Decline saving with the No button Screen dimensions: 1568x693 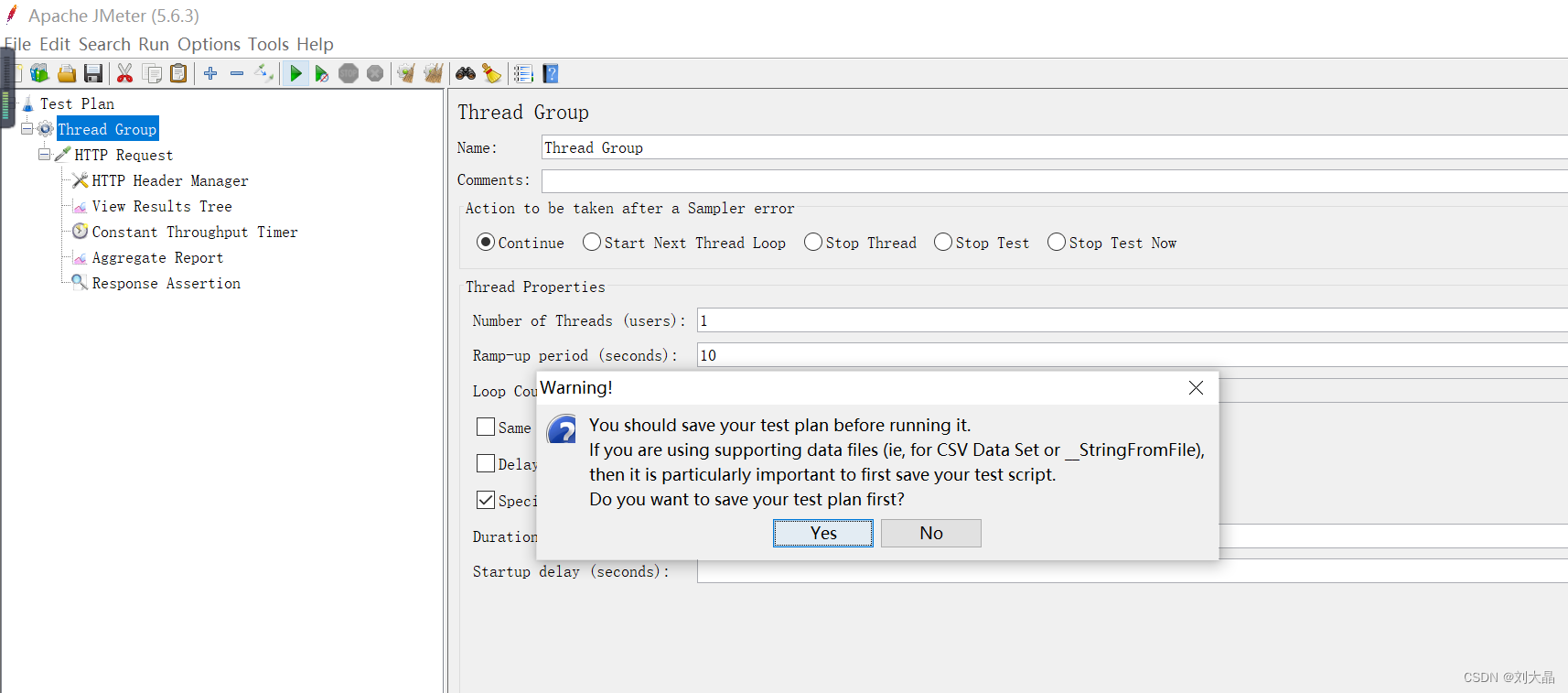(x=931, y=533)
